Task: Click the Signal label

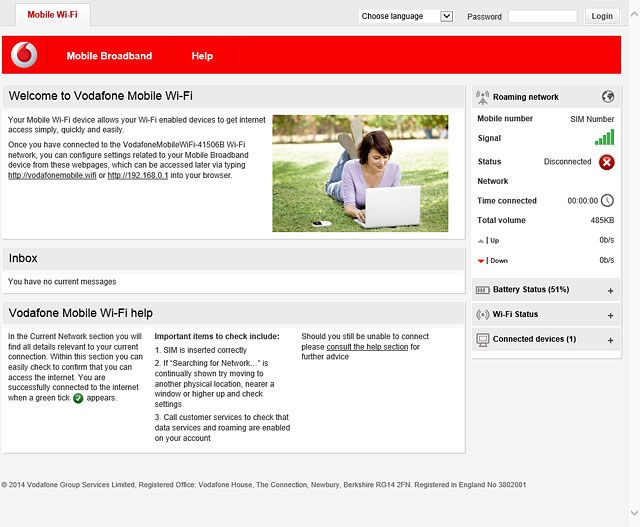Action: tap(489, 138)
